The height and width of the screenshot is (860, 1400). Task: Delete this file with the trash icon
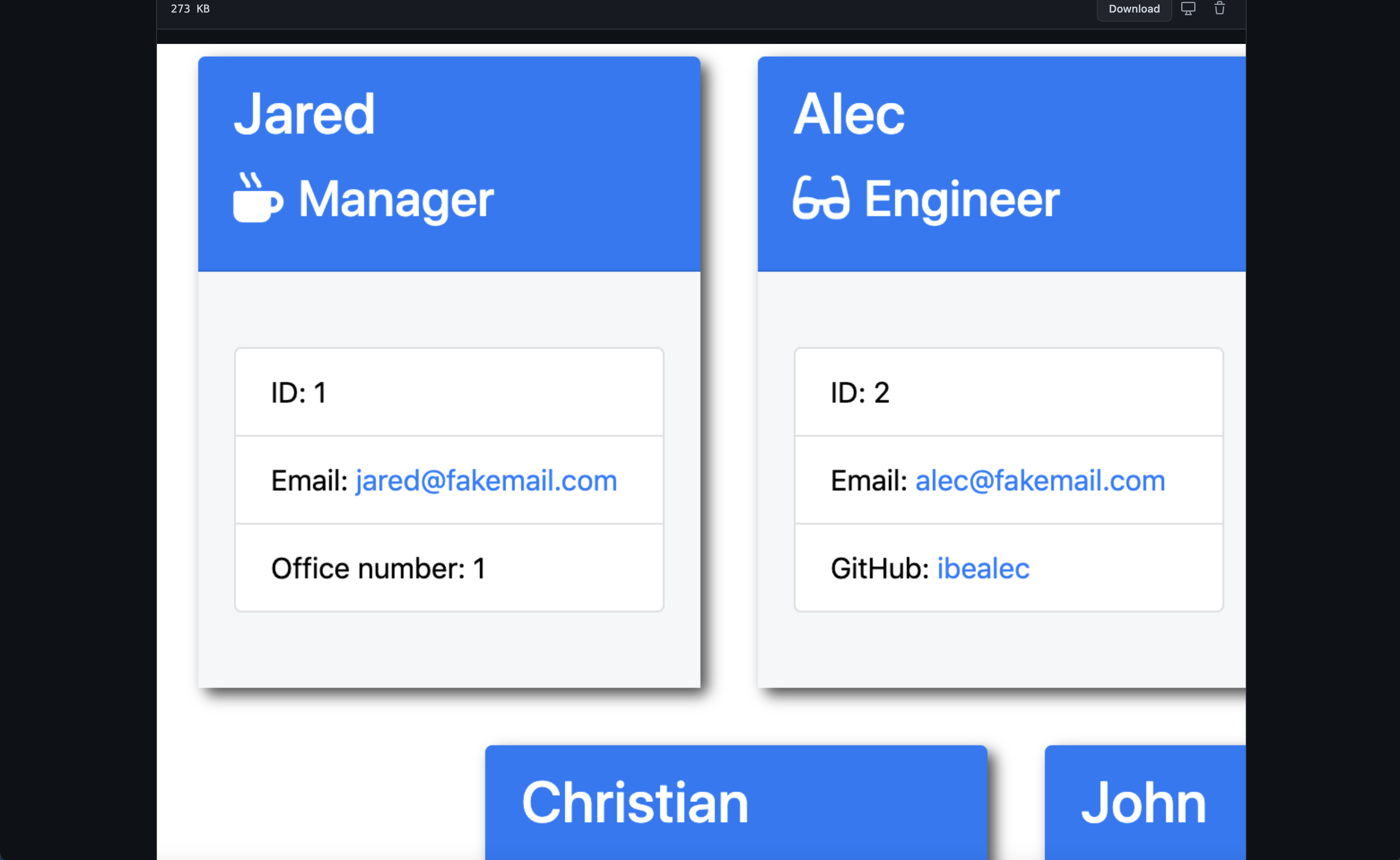[1219, 9]
